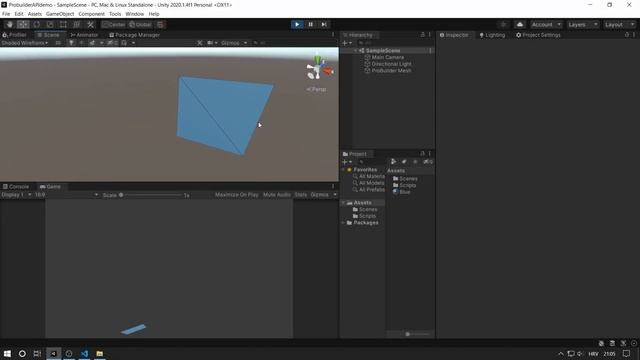Toggle 2D view in Scene toolbar

point(58,43)
